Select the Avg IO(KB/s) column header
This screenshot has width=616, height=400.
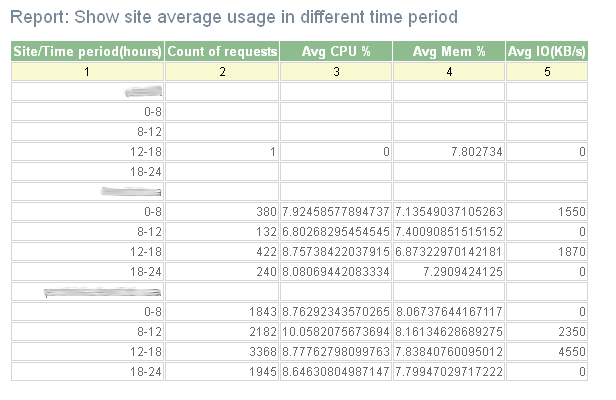547,51
